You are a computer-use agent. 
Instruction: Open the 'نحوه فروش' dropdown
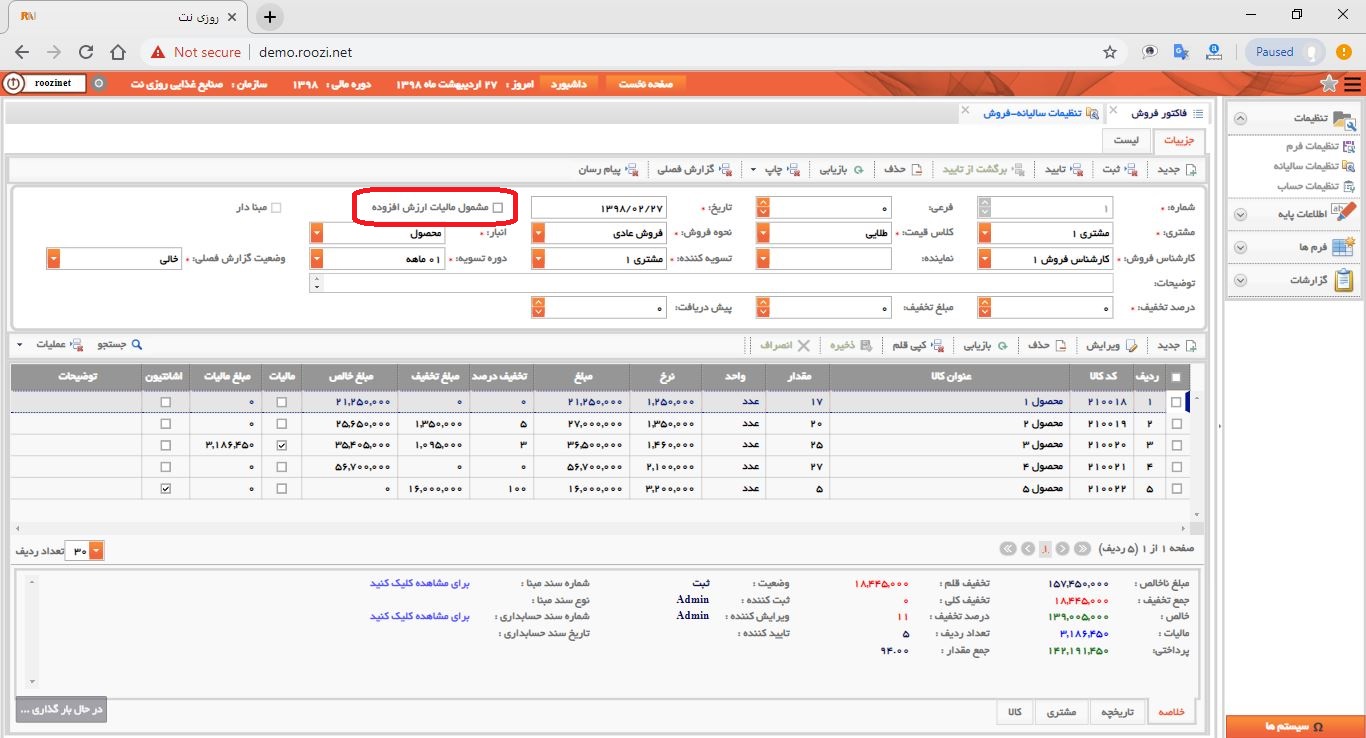pyautogui.click(x=538, y=233)
